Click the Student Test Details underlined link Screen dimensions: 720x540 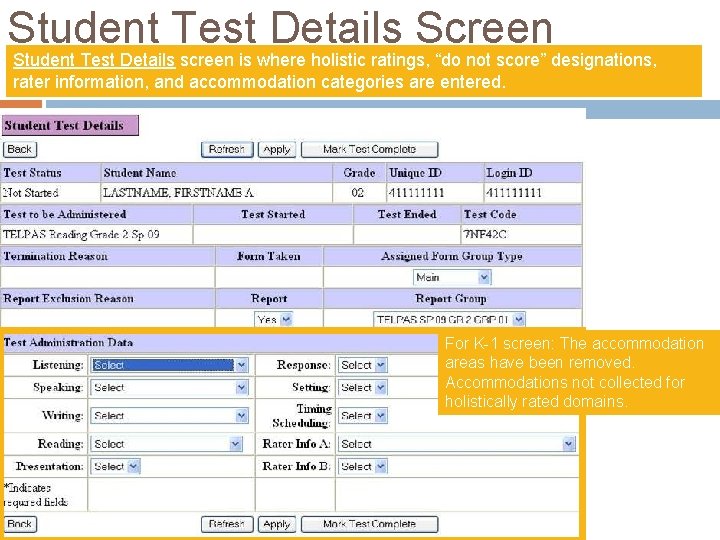click(x=94, y=60)
